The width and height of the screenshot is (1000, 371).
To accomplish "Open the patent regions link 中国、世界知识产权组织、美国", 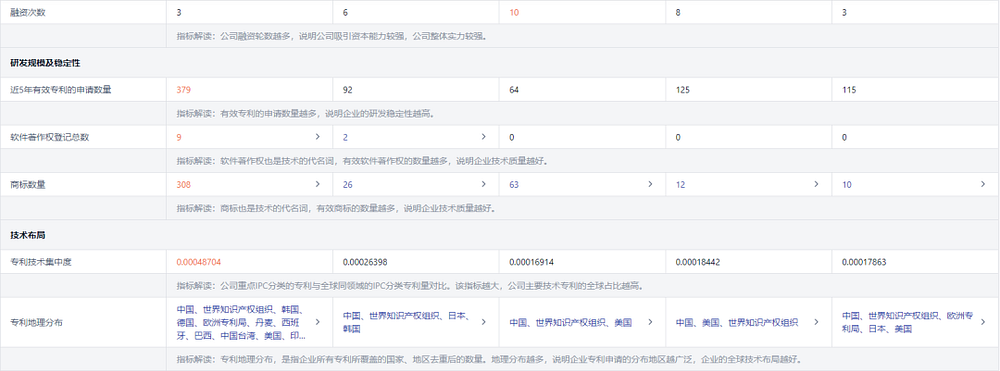I will pos(570,323).
